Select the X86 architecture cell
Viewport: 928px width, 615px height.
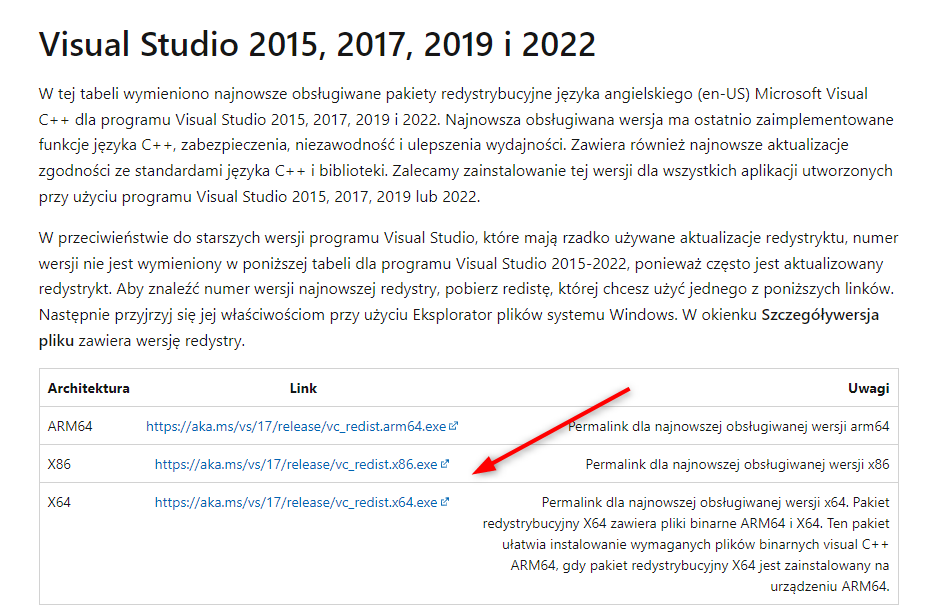(x=59, y=464)
